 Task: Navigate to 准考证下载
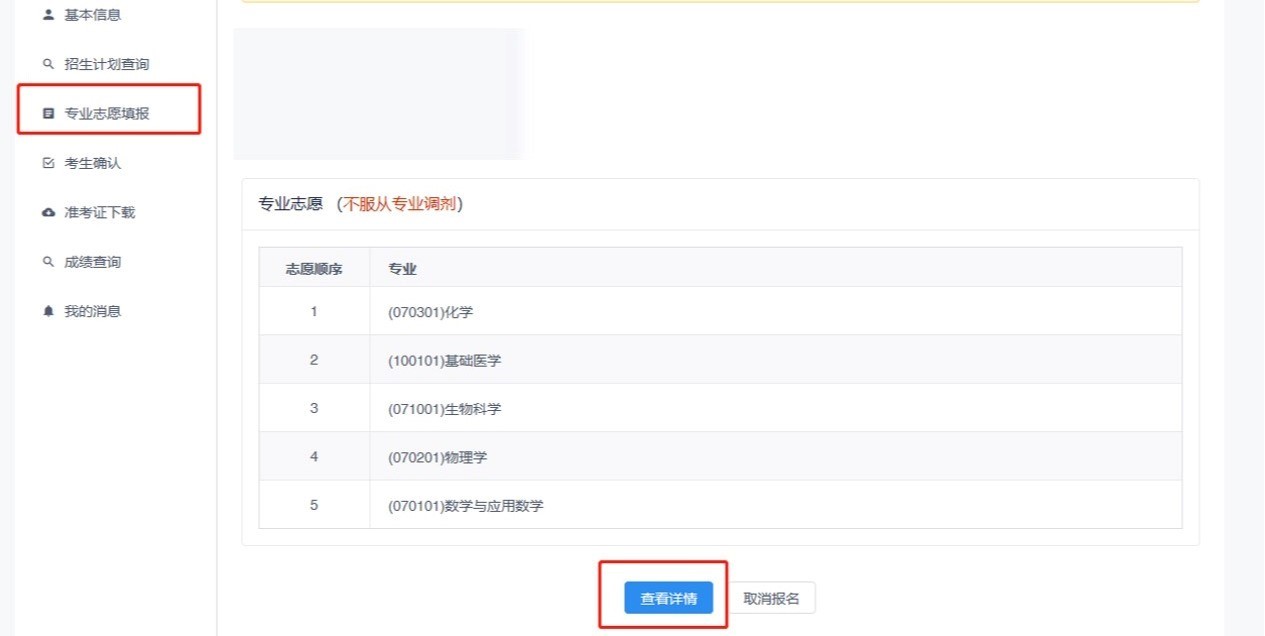click(x=99, y=213)
